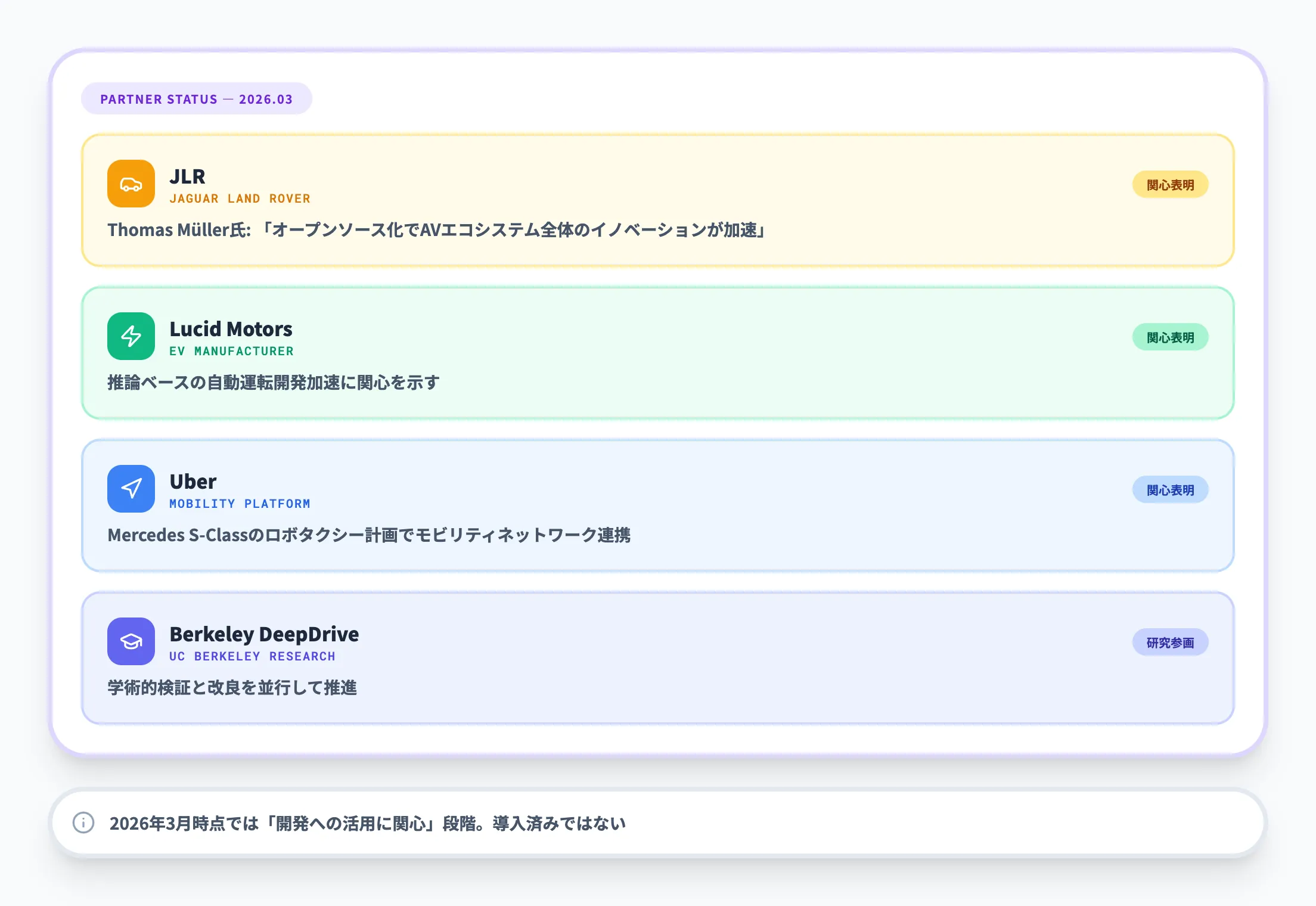Click the EV MANUFACTURER subtitle text
Viewport: 1316px width, 906px height.
pos(231,351)
